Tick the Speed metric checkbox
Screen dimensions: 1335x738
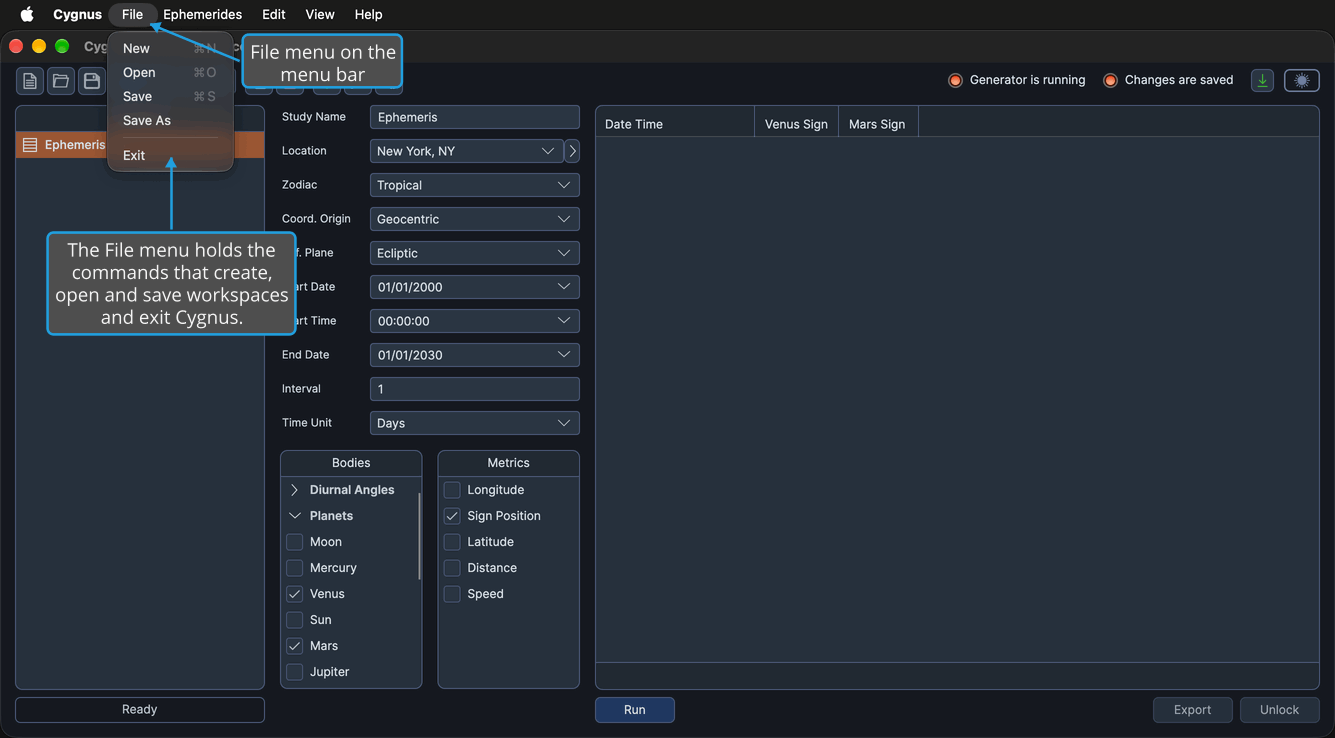click(x=452, y=594)
